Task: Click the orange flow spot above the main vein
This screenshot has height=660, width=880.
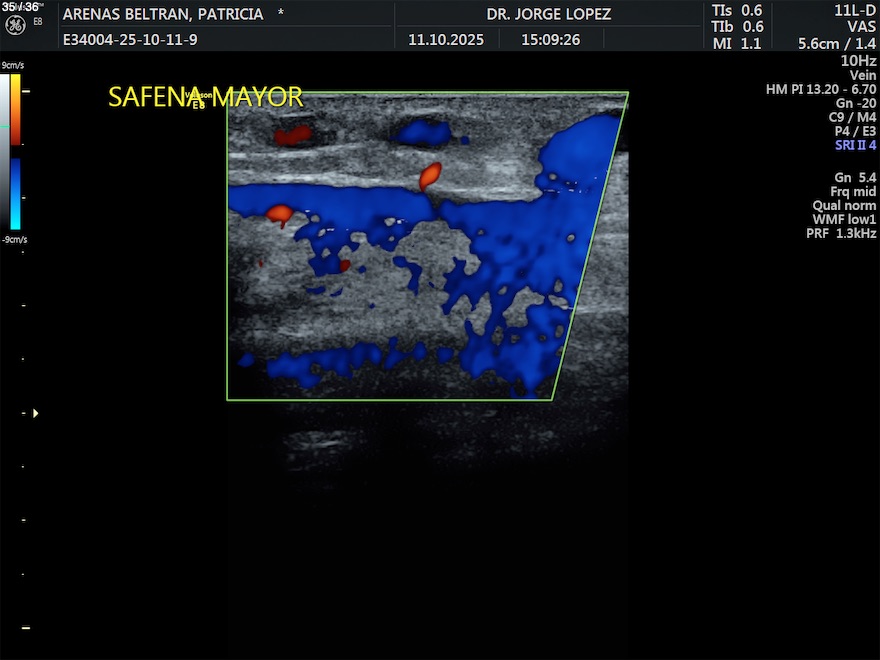Action: point(429,176)
